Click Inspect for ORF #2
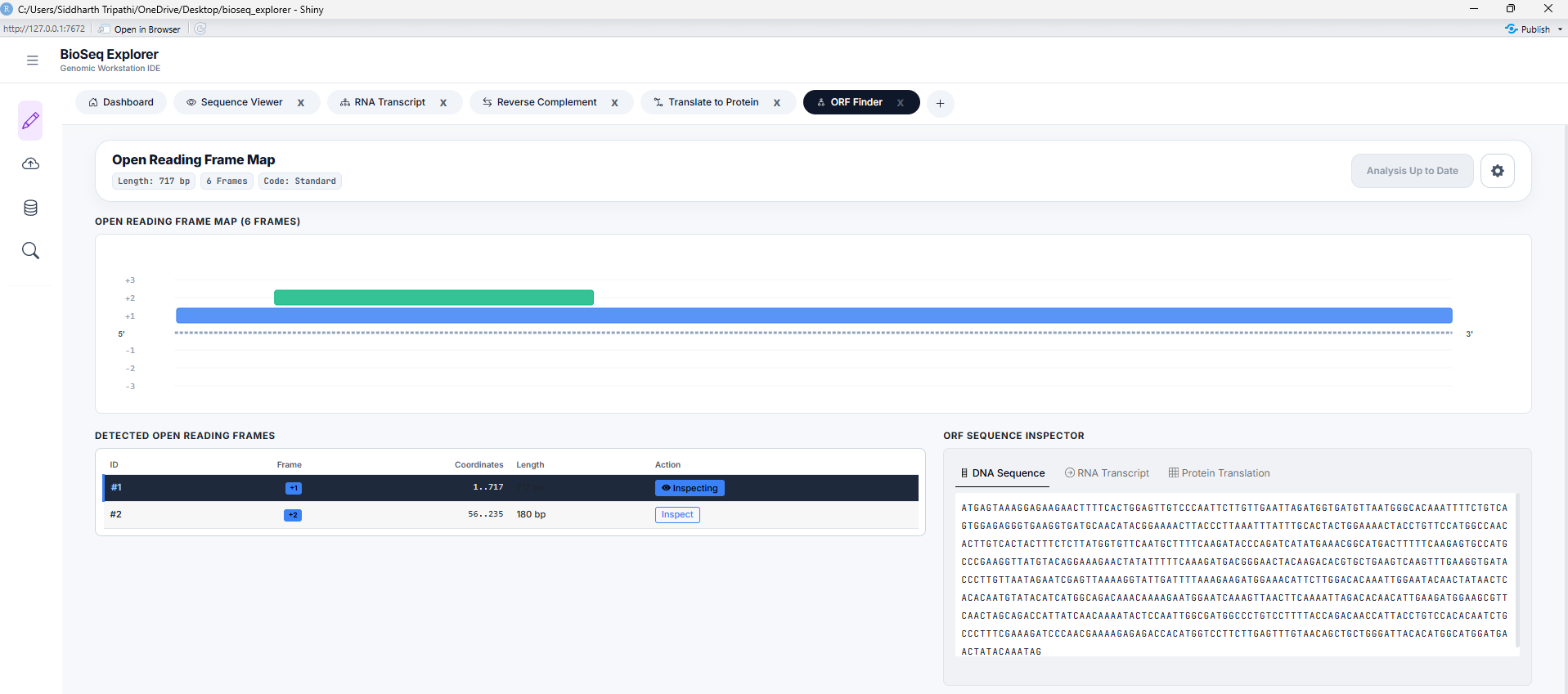This screenshot has width=1568, height=694. pos(677,515)
